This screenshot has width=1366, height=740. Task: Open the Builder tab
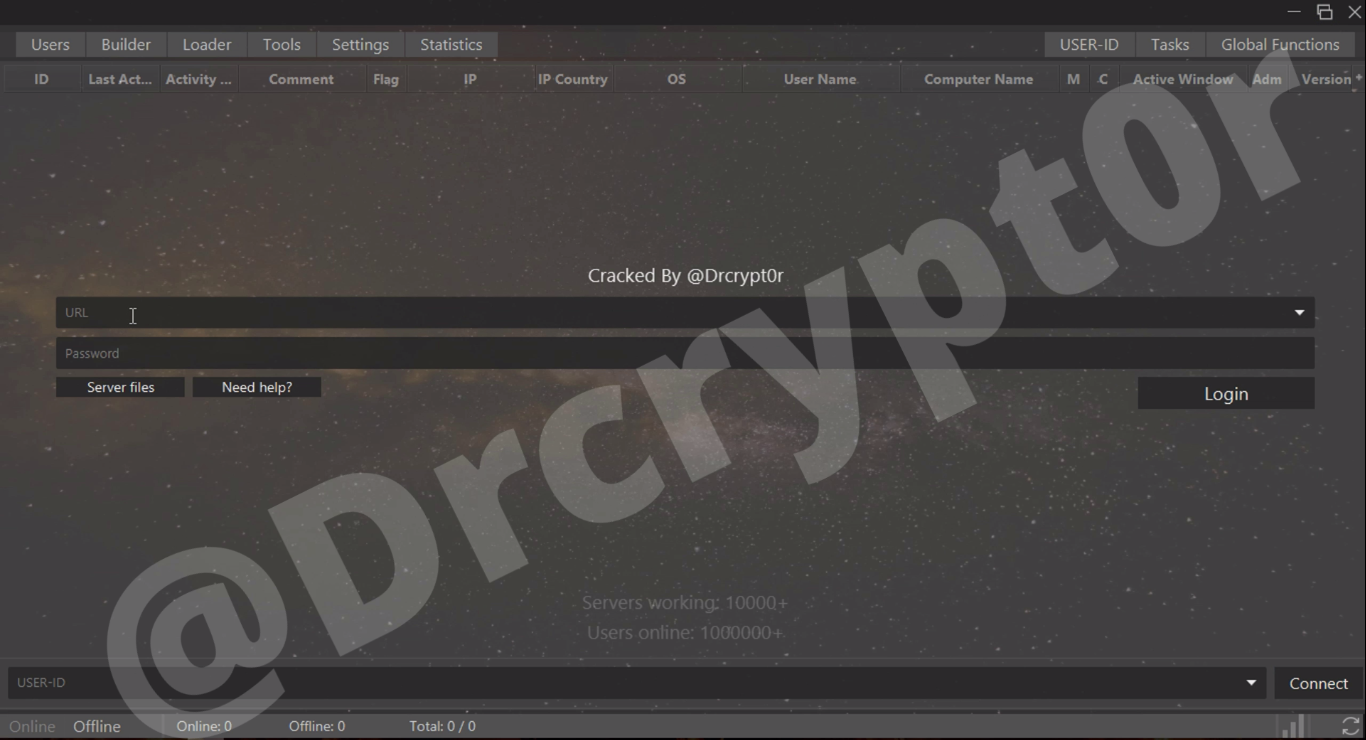tap(126, 45)
